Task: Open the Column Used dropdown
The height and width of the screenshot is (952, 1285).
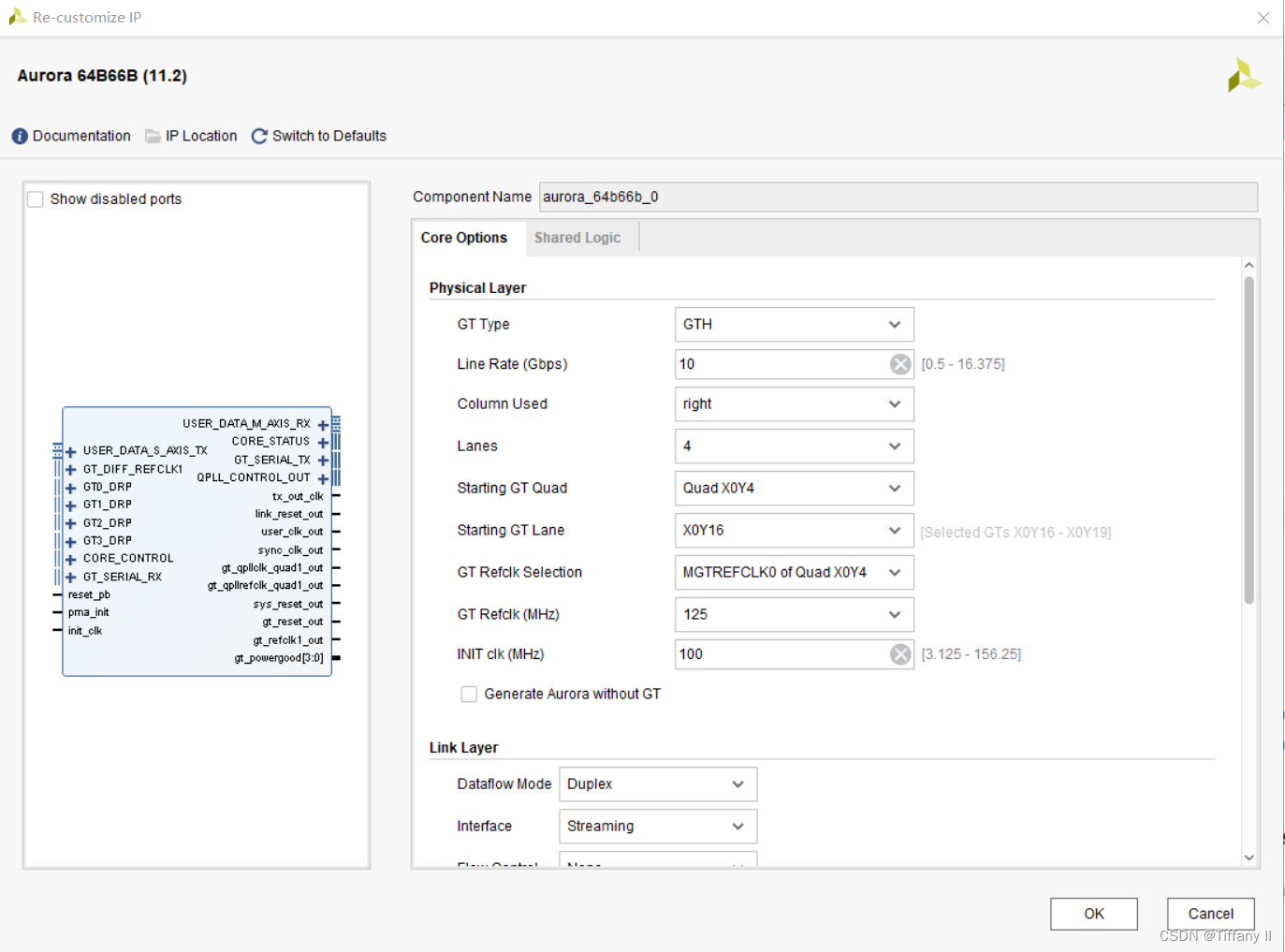Action: [794, 404]
